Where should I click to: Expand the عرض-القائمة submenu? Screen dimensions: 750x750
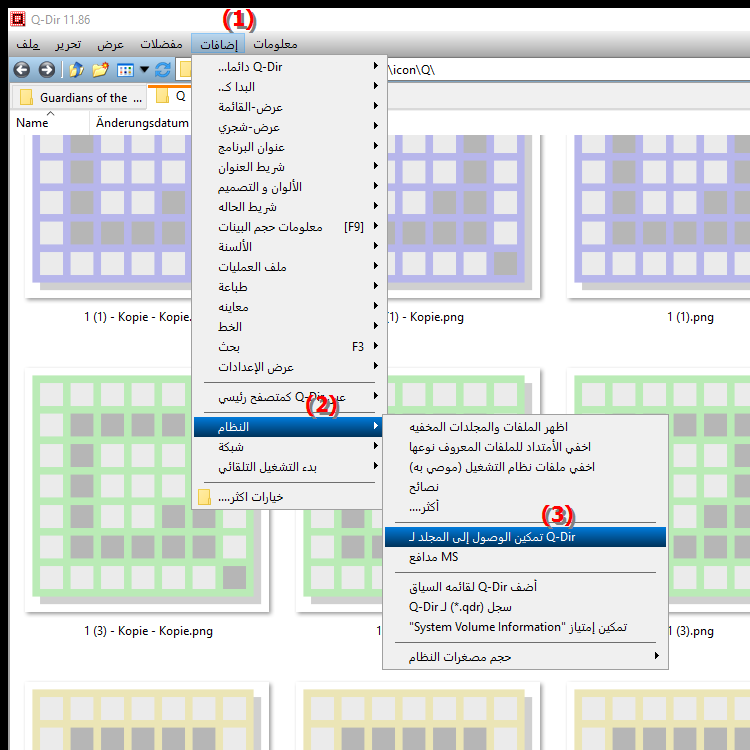289,107
